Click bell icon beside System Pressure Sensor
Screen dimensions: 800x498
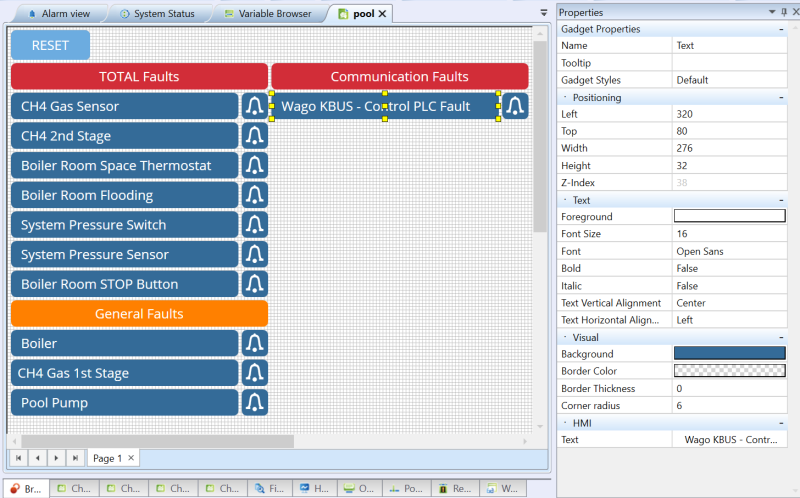255,254
